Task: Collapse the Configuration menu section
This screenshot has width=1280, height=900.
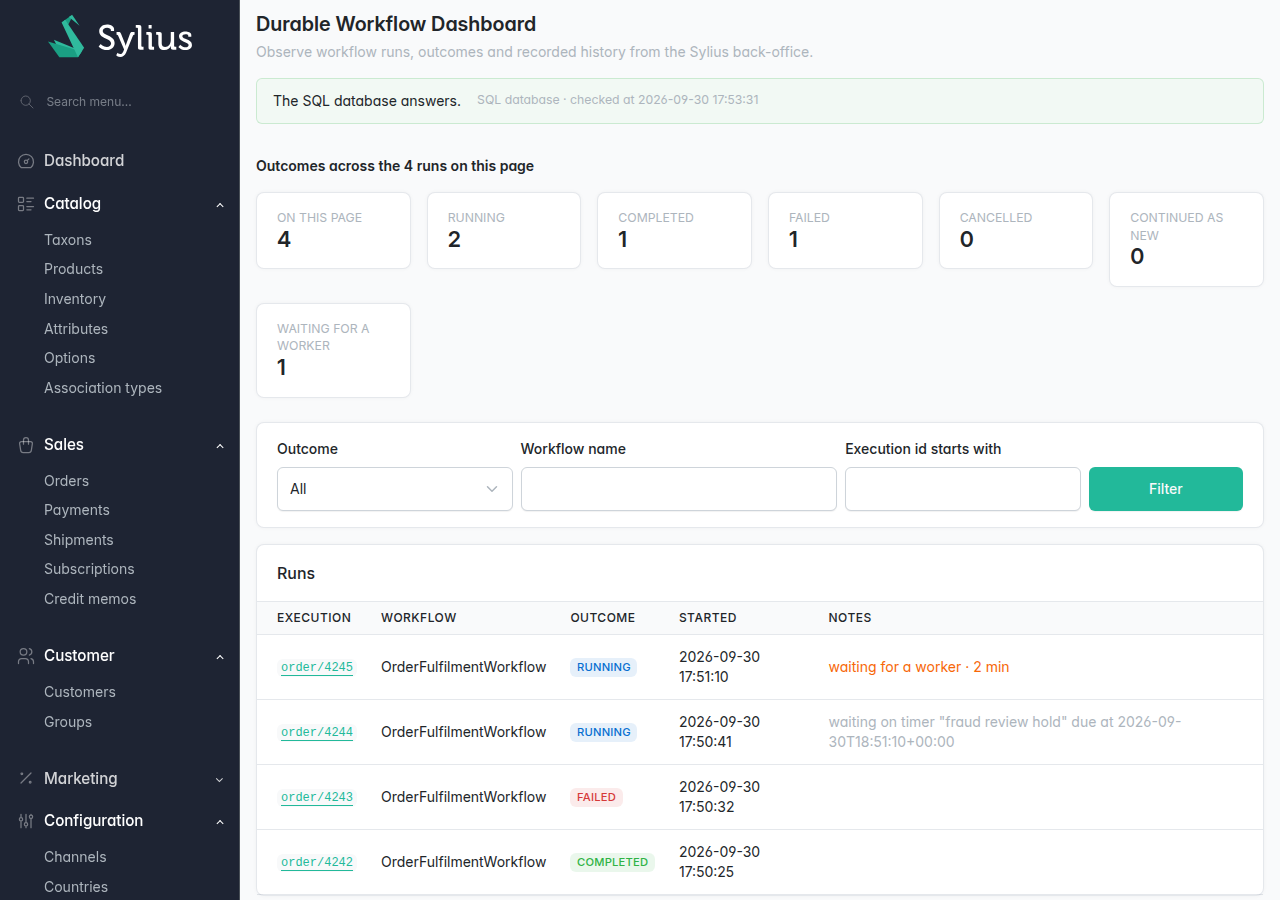Action: (x=220, y=822)
